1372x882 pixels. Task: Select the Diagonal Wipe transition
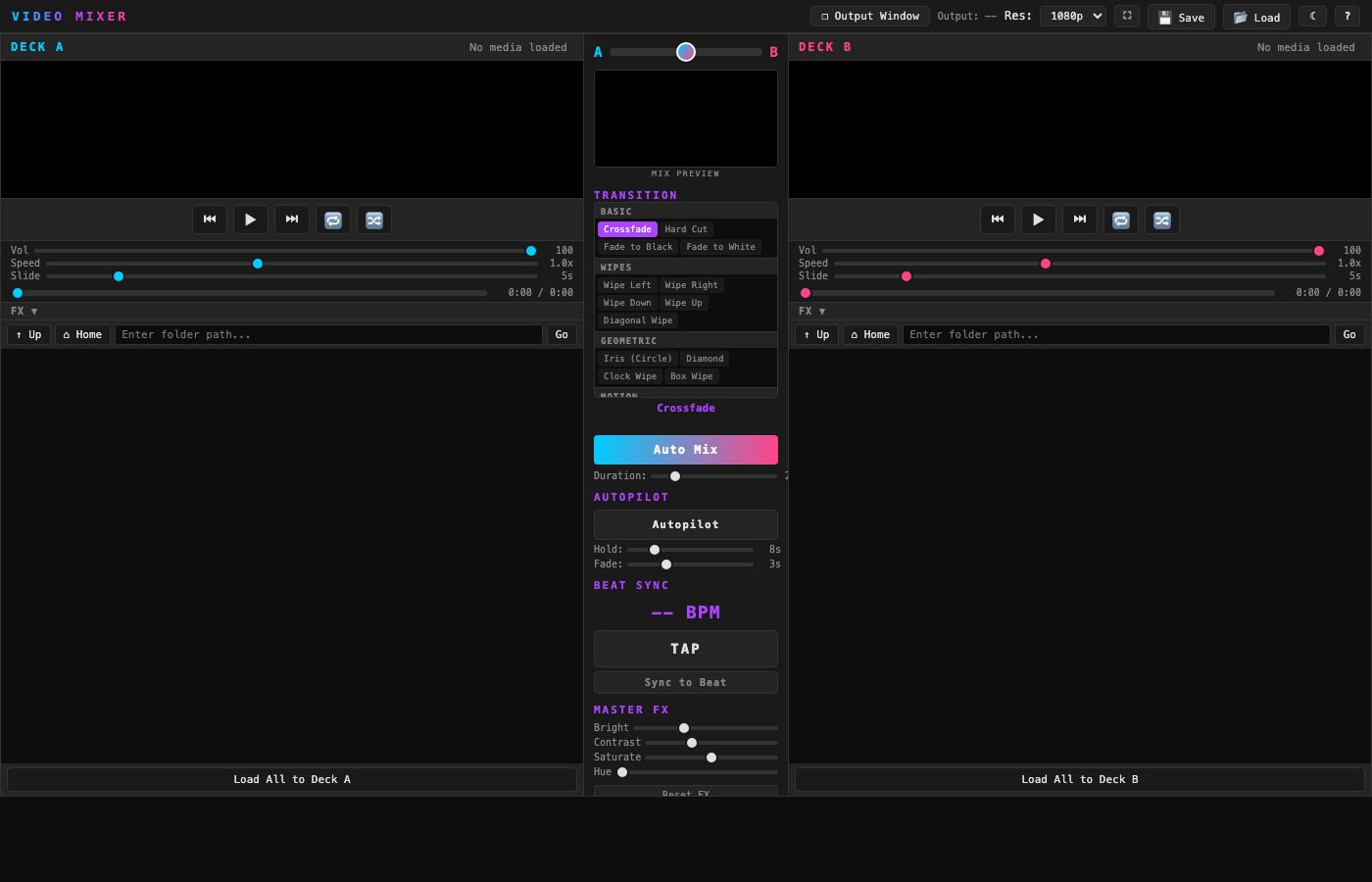tap(637, 320)
